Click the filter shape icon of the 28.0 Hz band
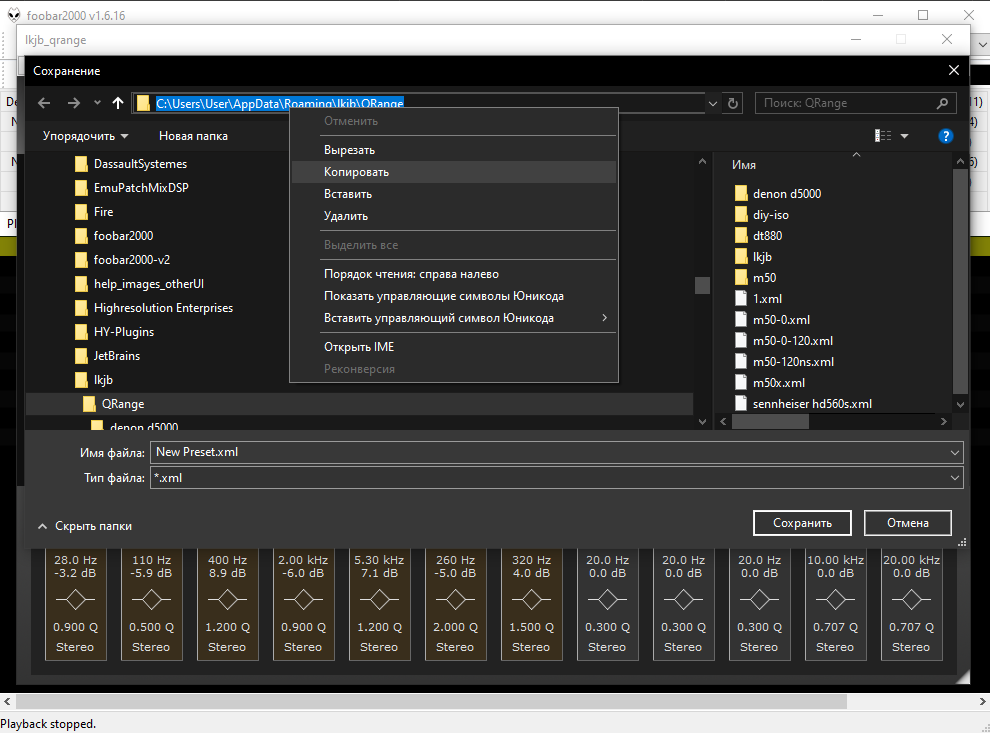 tap(76, 600)
